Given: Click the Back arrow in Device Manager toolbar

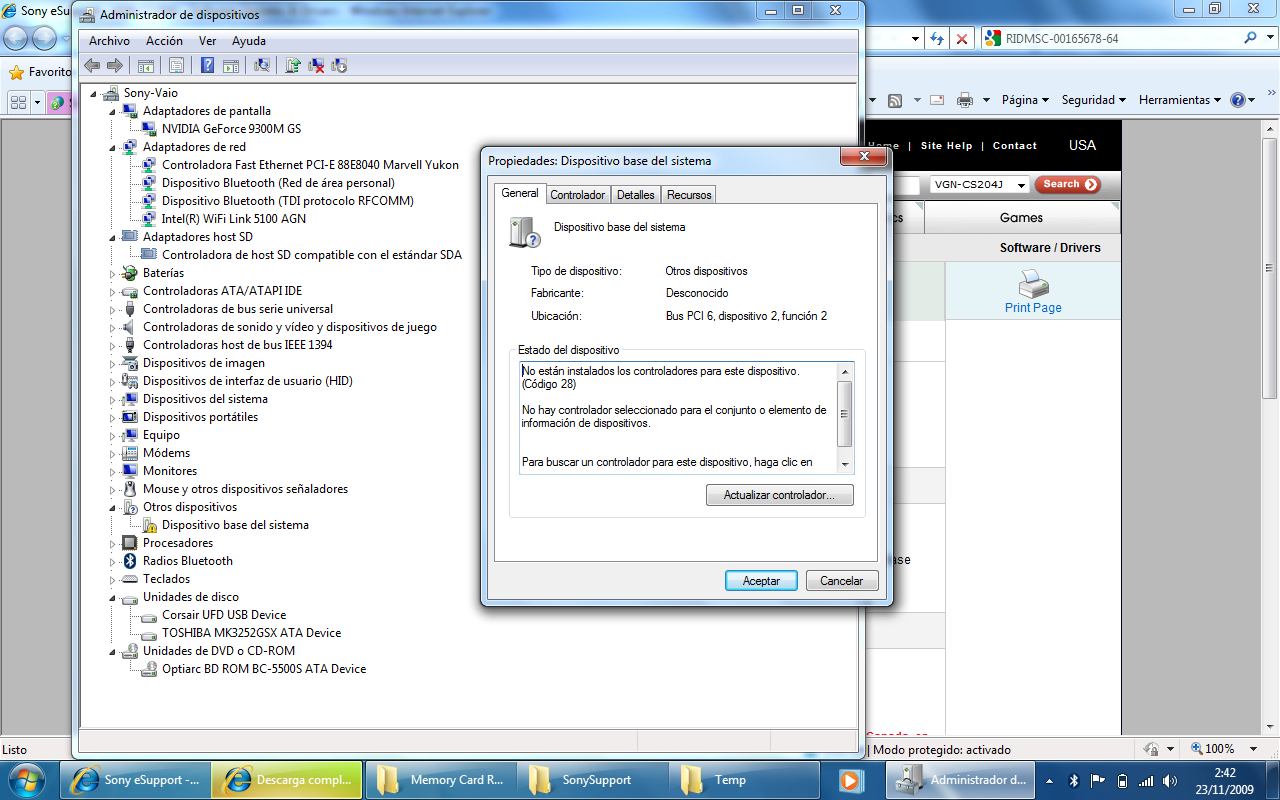Looking at the screenshot, I should pyautogui.click(x=92, y=66).
